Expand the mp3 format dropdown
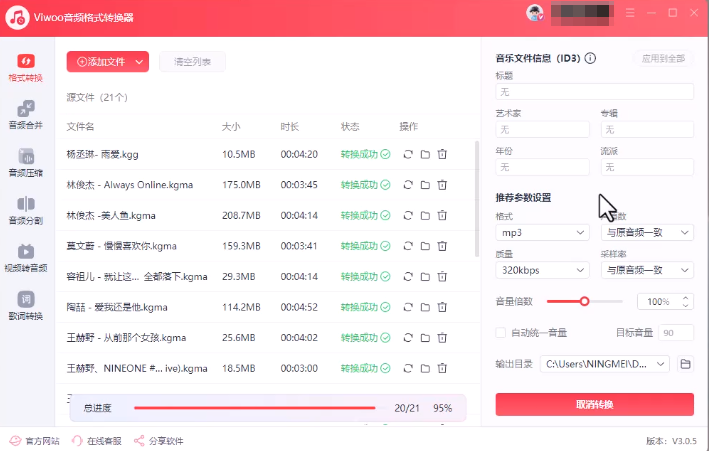709x451 pixels. point(543,233)
